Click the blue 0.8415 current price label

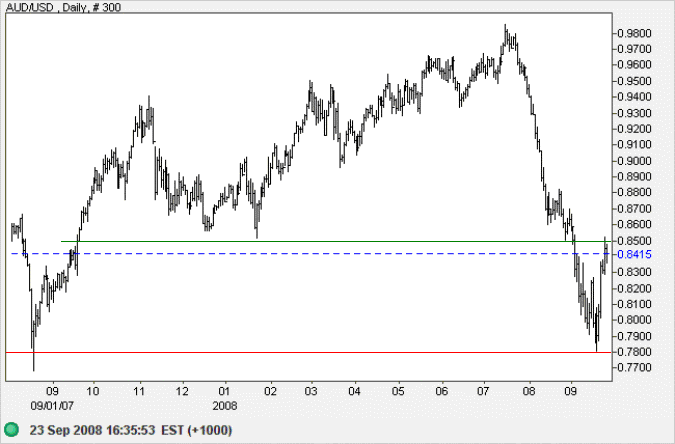[634, 255]
